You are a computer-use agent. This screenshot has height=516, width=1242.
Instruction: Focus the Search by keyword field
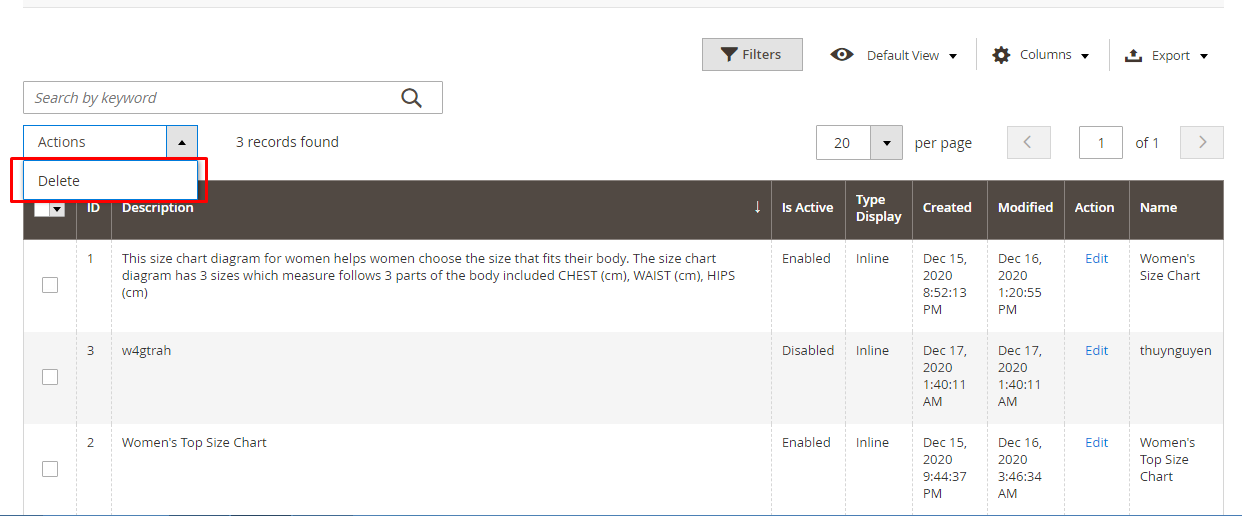(210, 98)
